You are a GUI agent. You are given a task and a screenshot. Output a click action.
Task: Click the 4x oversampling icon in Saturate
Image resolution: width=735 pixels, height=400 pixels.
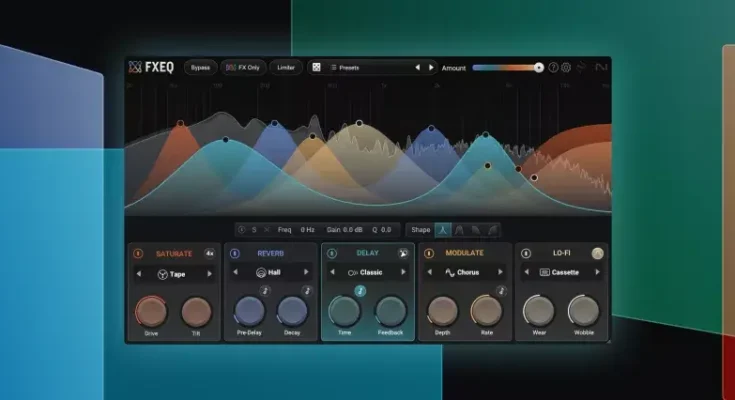(x=209, y=254)
